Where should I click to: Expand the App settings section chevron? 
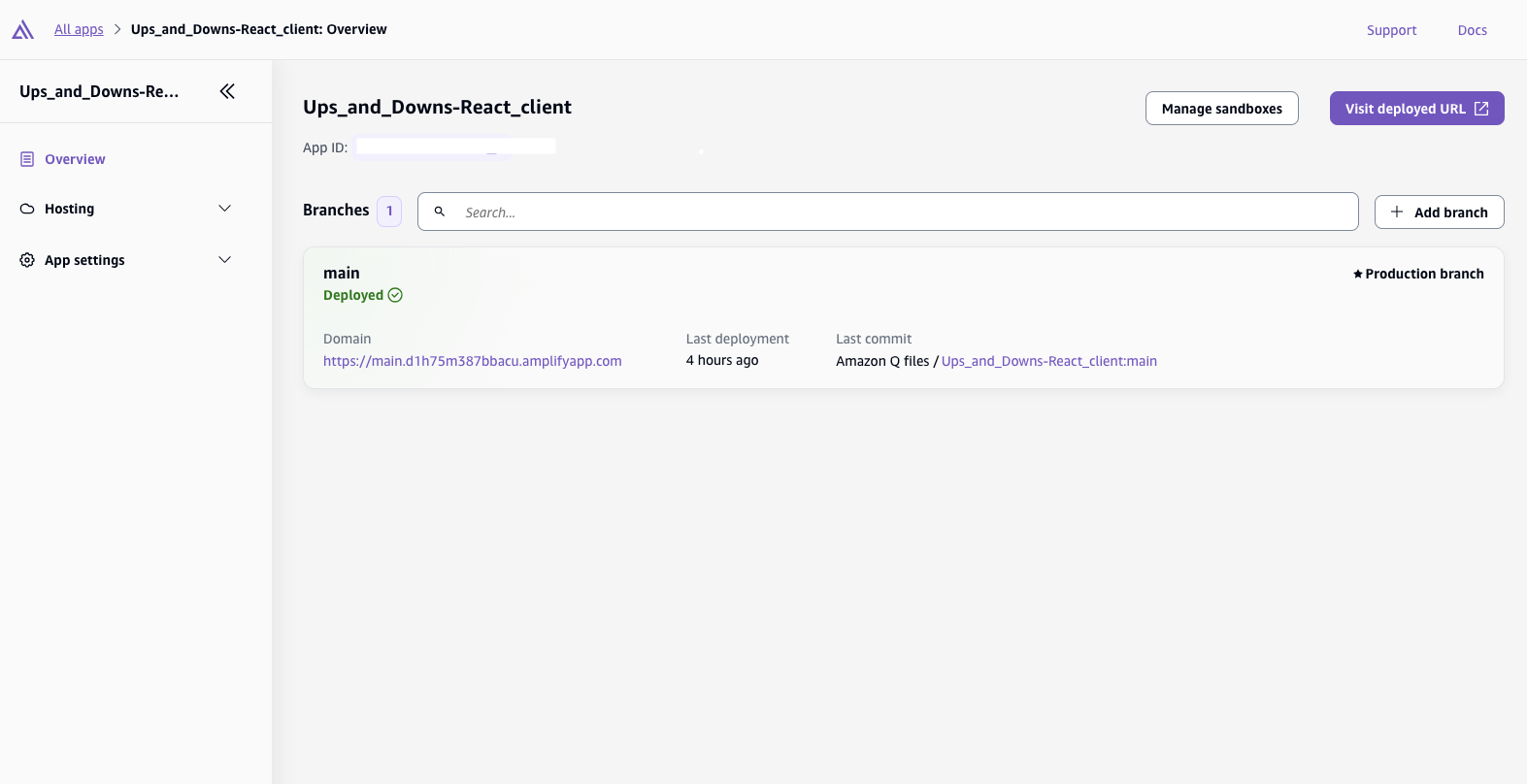pos(225,260)
